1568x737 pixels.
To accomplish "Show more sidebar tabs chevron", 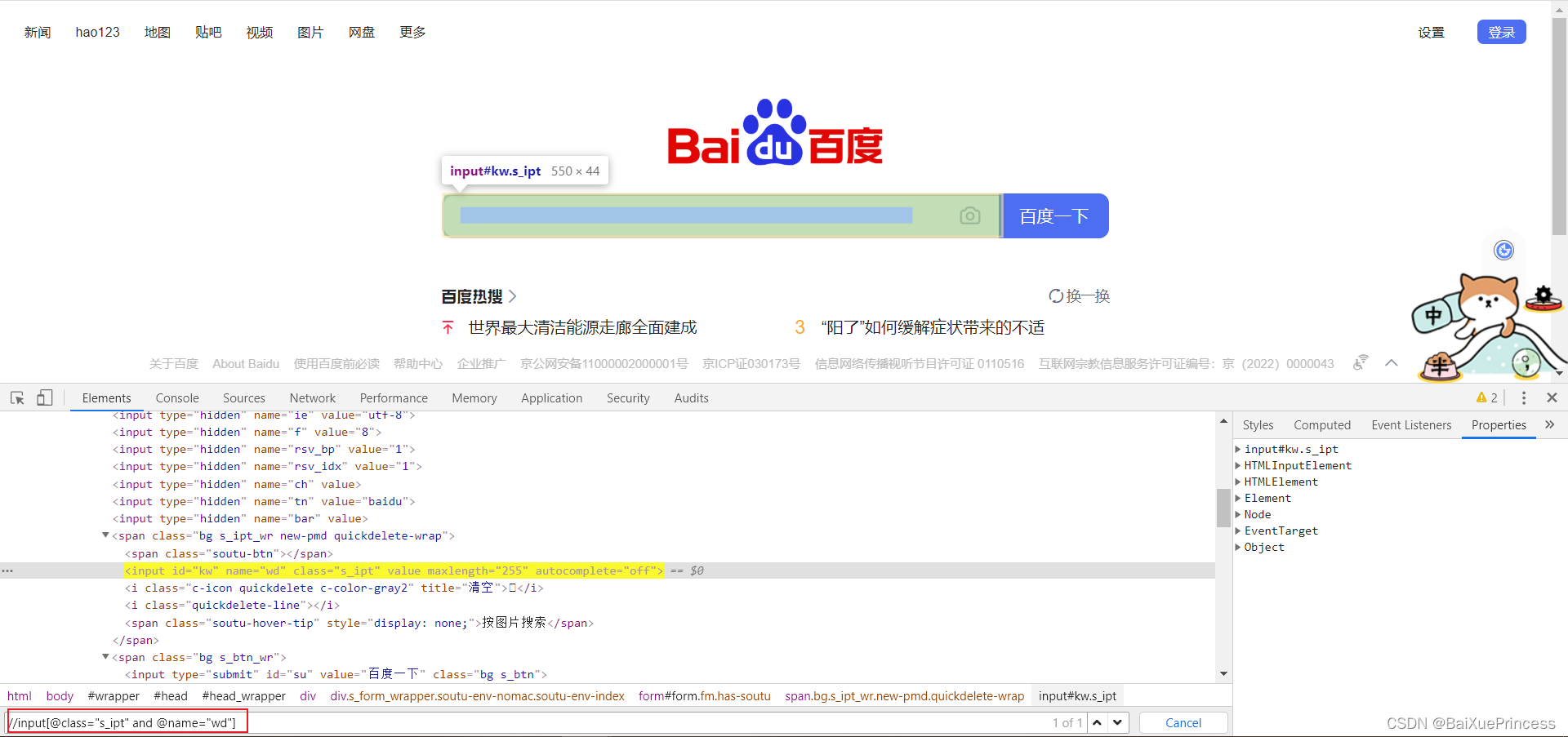I will pos(1549,424).
